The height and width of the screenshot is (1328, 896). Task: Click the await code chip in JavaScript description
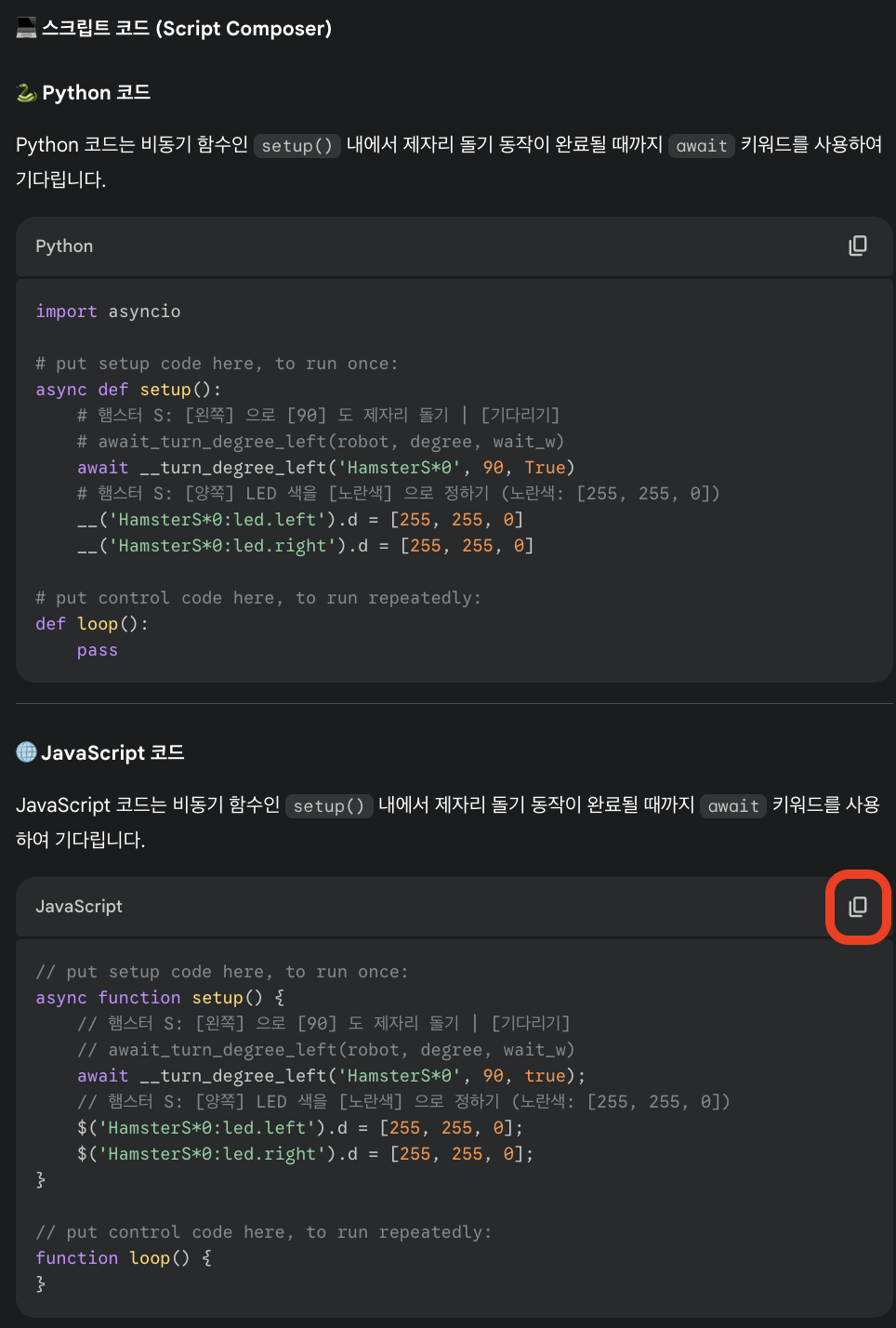pyautogui.click(x=732, y=806)
